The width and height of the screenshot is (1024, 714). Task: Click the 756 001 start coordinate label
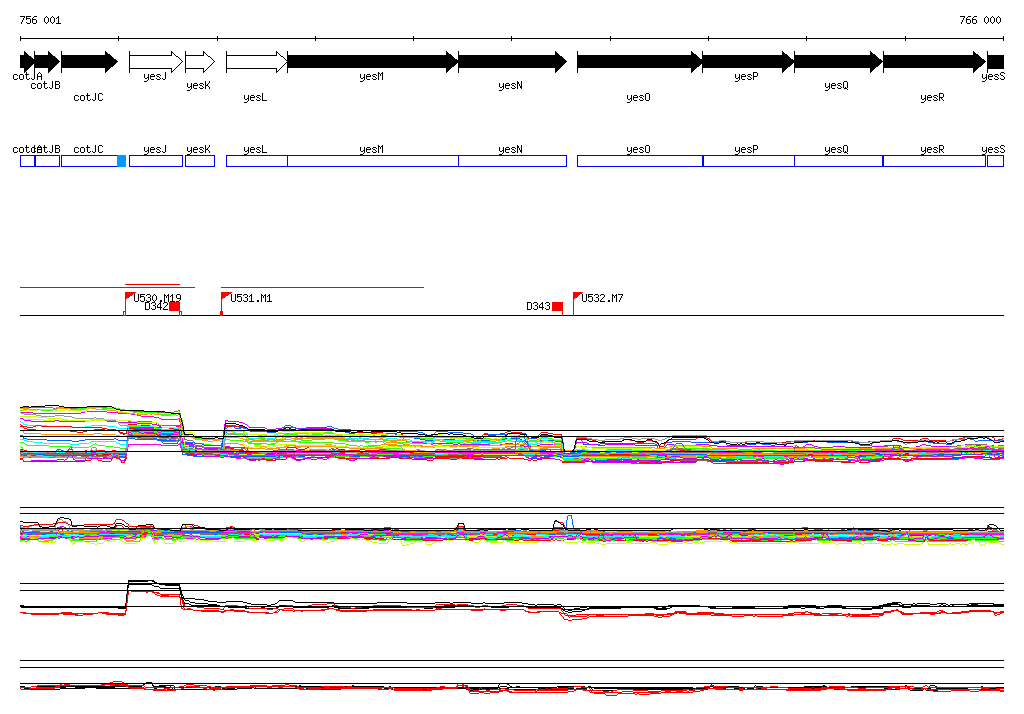(40, 20)
